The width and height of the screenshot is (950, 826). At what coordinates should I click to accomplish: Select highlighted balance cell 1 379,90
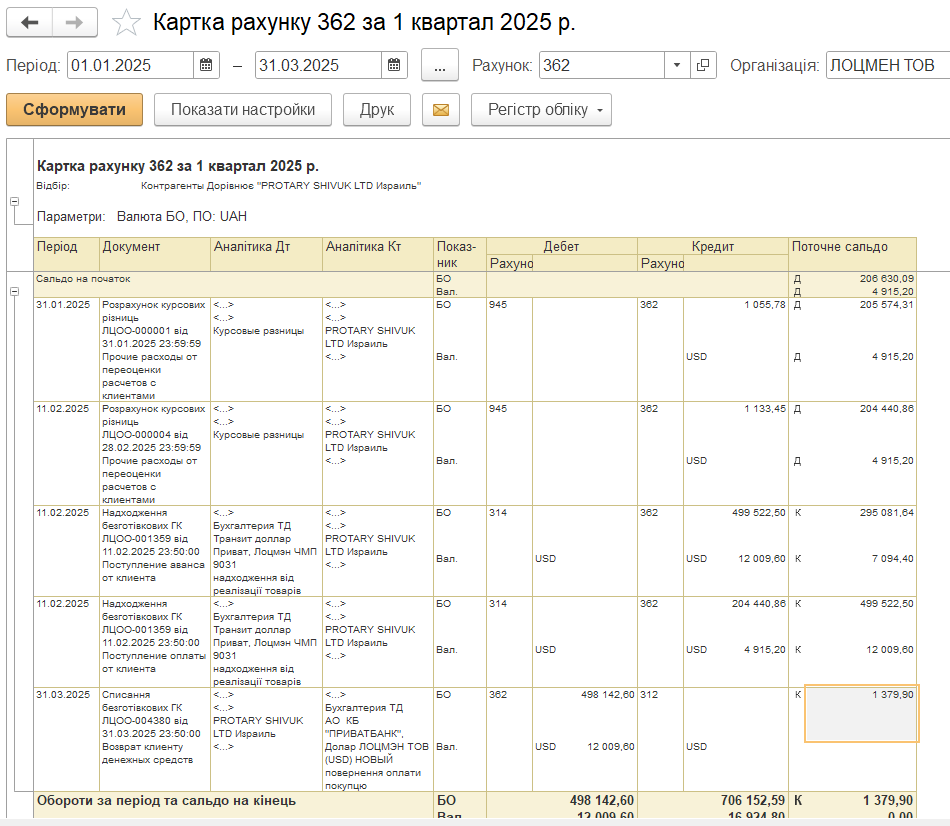[x=862, y=713]
